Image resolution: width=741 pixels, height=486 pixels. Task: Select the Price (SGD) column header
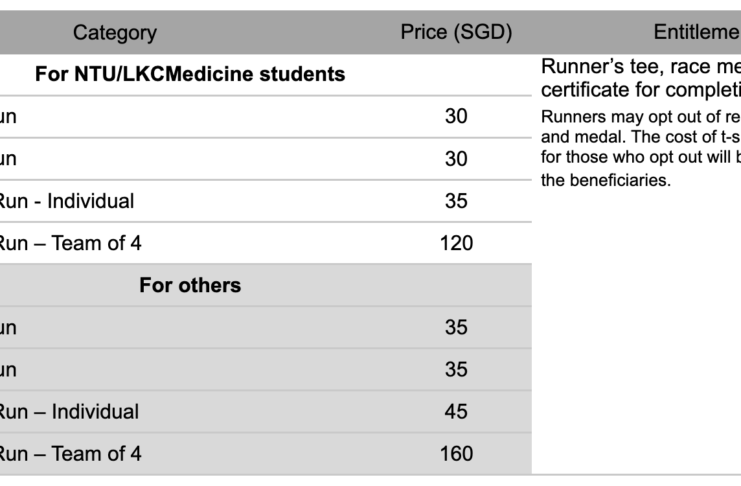click(x=456, y=32)
